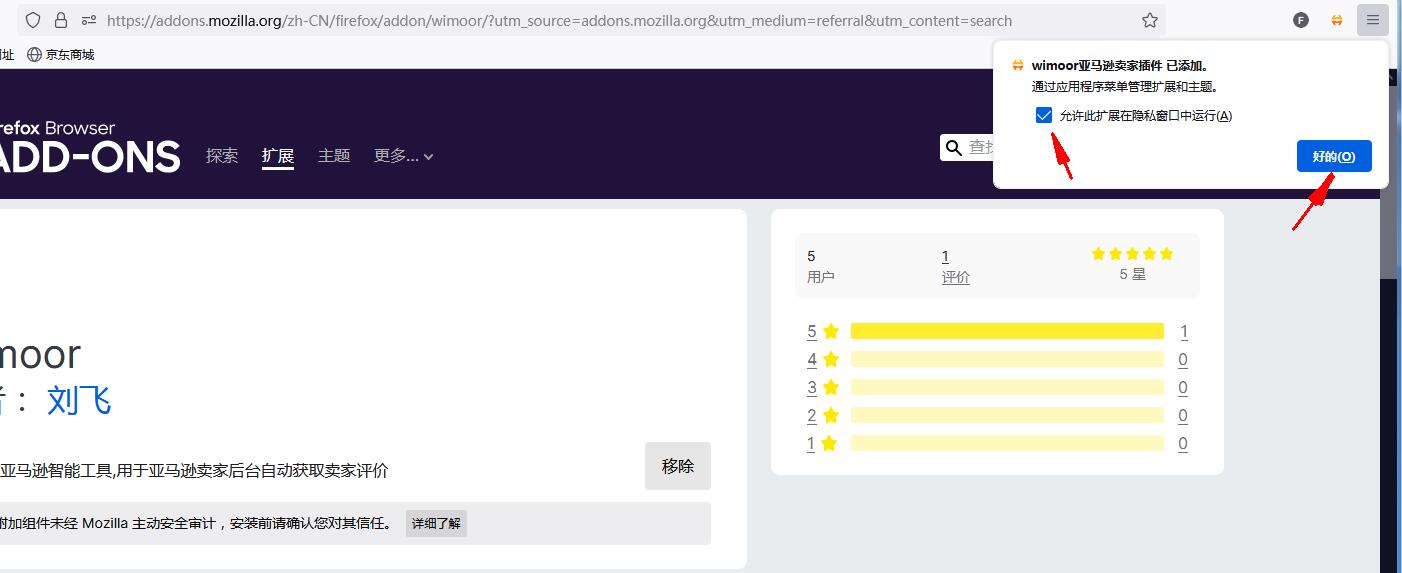
Task: Open the Firefox hamburger application menu
Action: tap(1373, 20)
